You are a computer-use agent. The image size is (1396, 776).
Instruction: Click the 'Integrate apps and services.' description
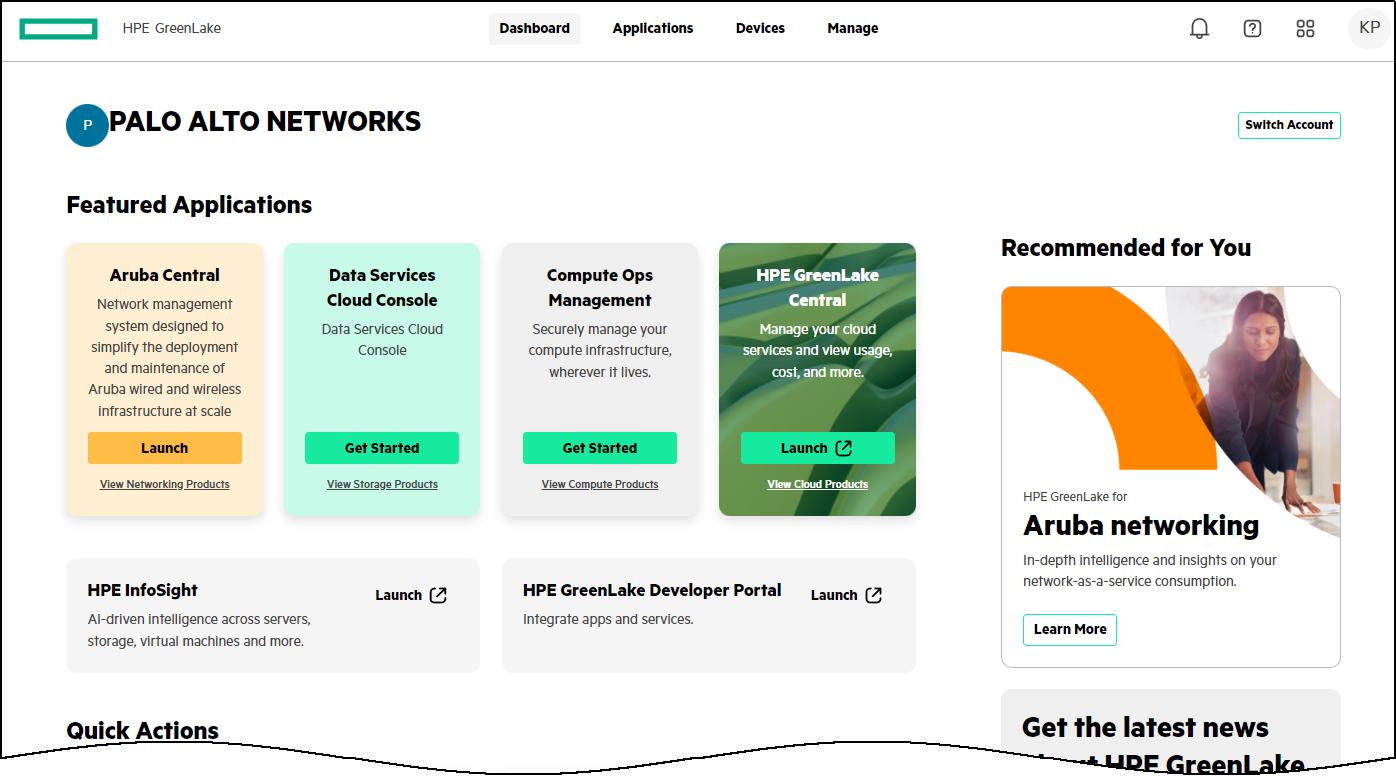608,620
